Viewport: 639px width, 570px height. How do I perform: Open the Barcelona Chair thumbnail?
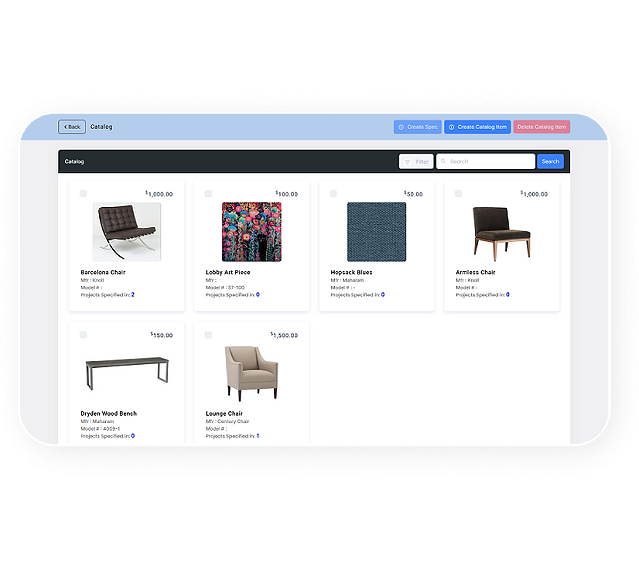[x=127, y=232]
